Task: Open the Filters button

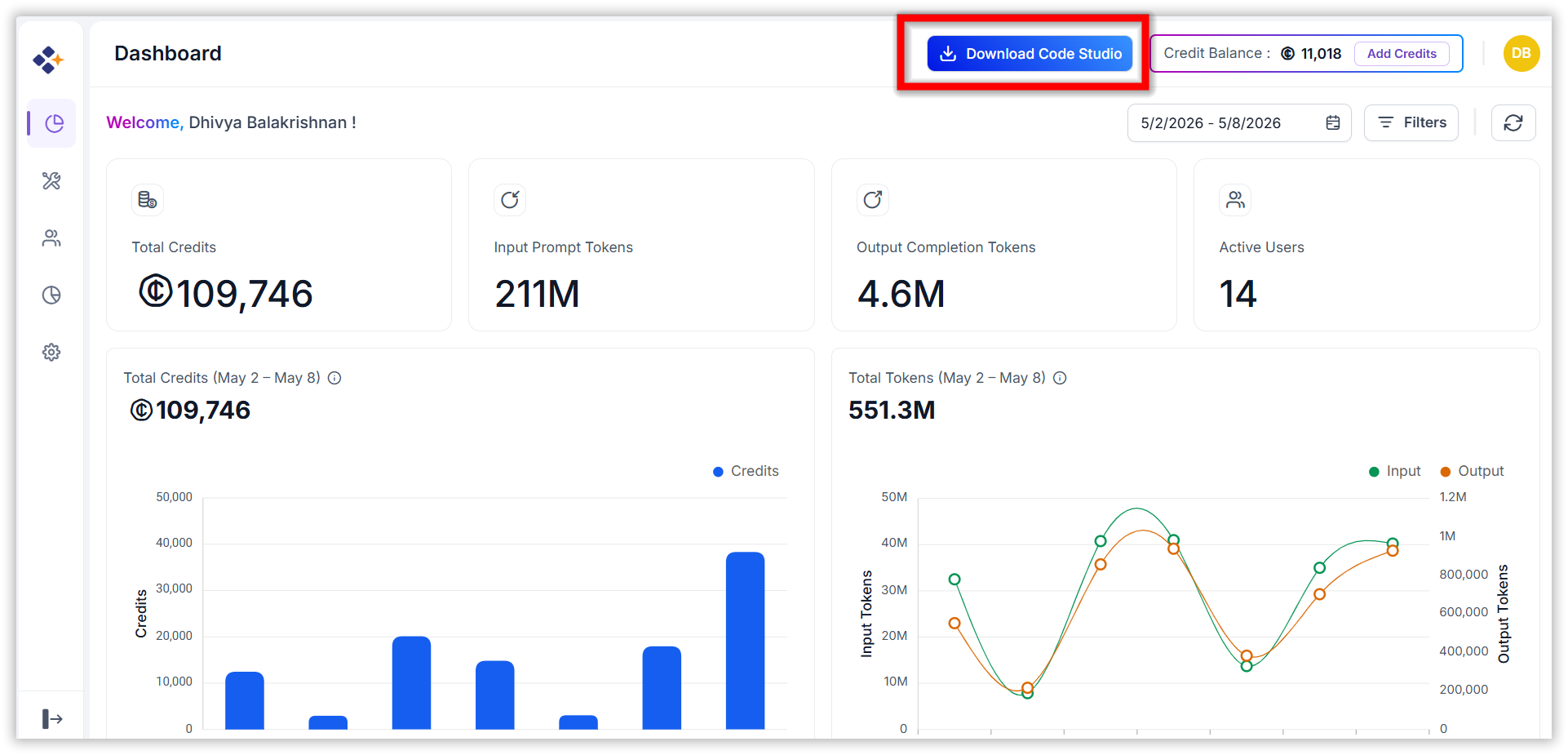Action: tap(1411, 122)
